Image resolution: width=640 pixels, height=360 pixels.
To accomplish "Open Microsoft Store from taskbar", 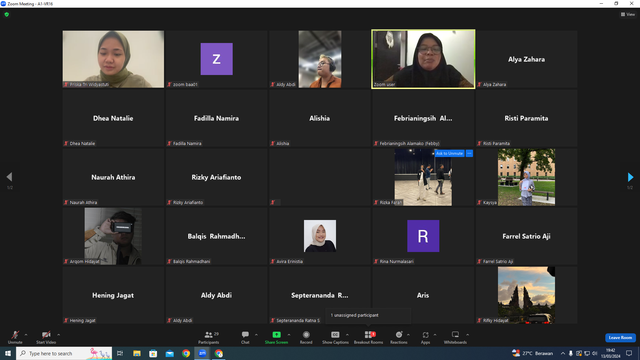I will 153,353.
